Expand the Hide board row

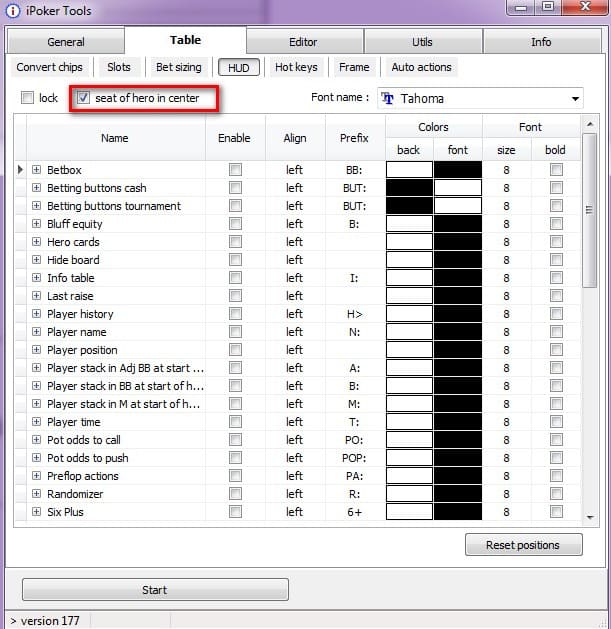pos(37,260)
